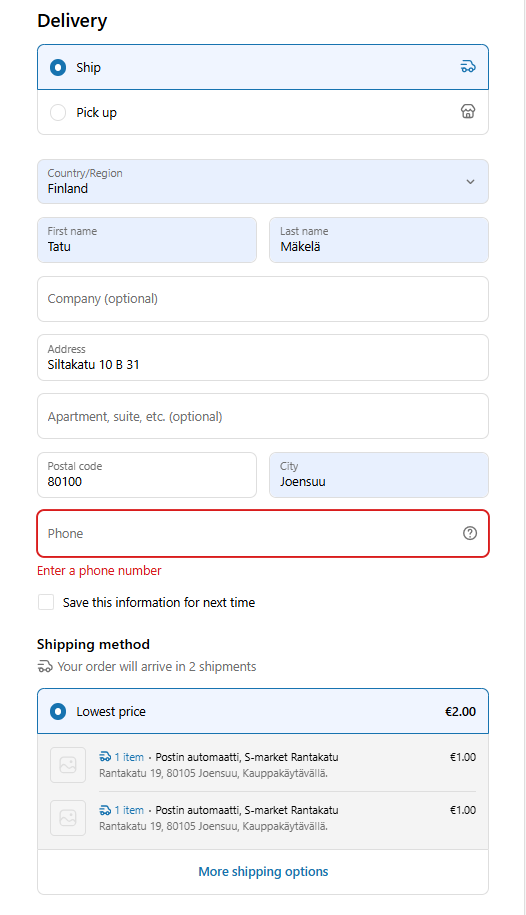Click the truck icon on second 1 item
526x915 pixels.
click(105, 810)
